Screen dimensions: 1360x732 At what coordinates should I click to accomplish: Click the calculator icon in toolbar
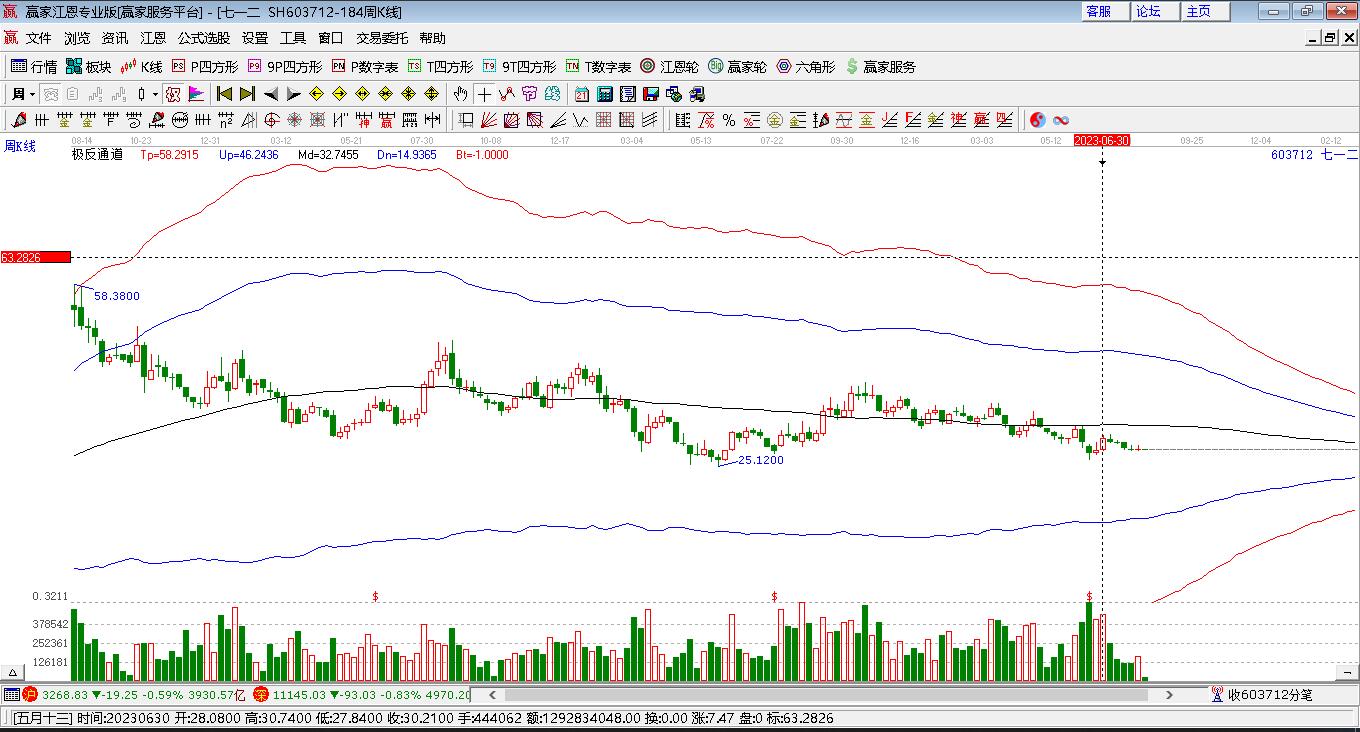(604, 94)
